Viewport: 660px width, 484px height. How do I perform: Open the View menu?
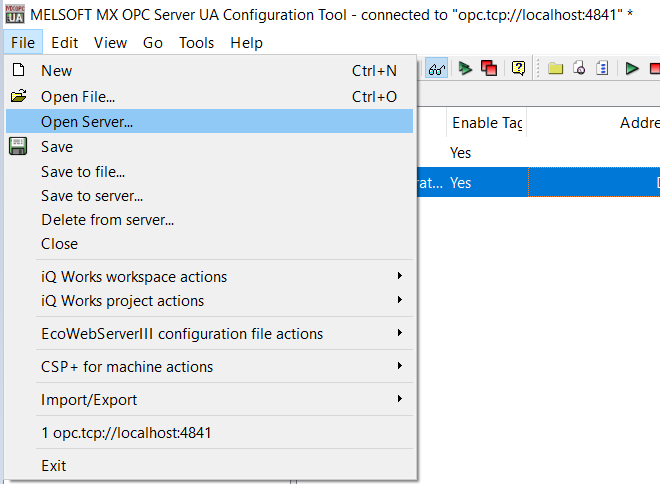[110, 43]
